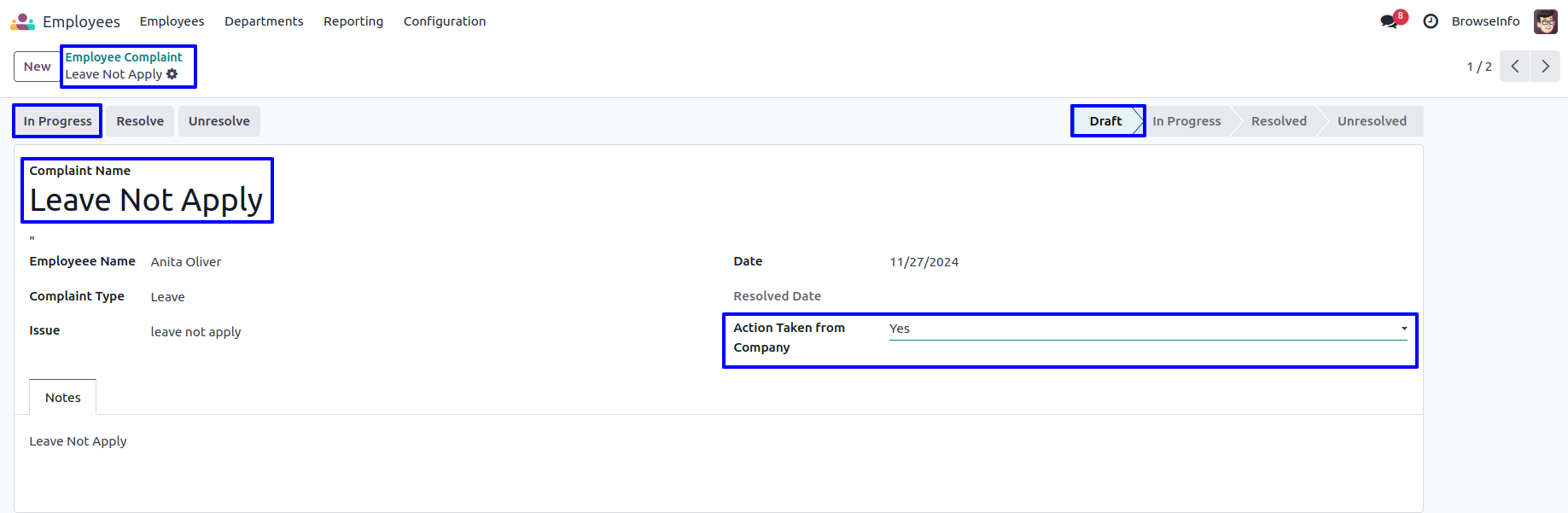Open the Departments menu
This screenshot has height=513, width=1568.
(264, 21)
